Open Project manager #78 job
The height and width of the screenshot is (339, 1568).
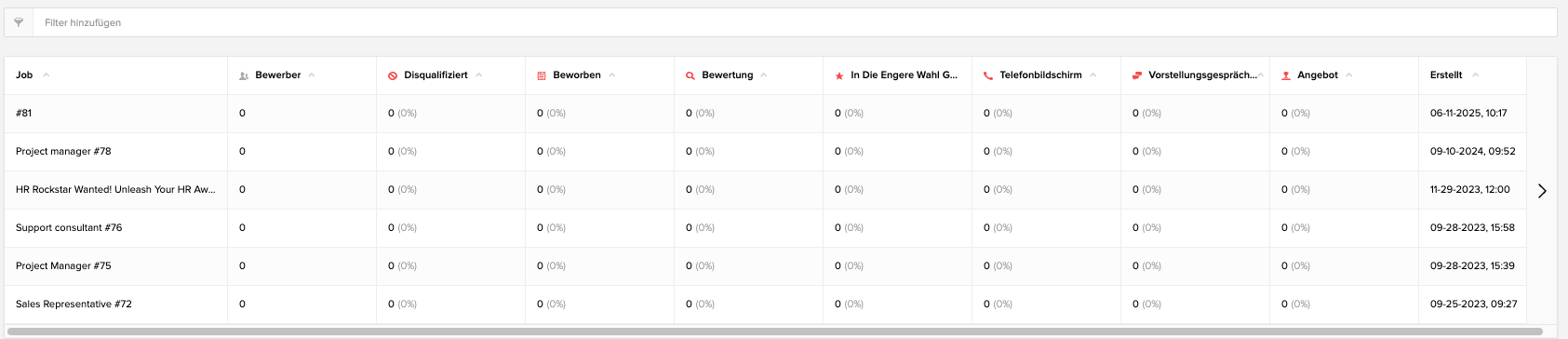pos(63,151)
